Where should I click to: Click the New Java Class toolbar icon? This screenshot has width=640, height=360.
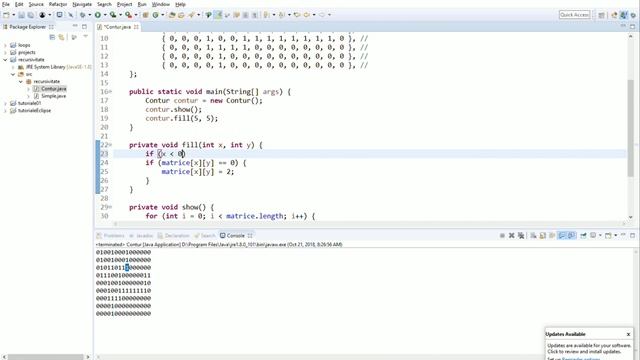[x=155, y=15]
